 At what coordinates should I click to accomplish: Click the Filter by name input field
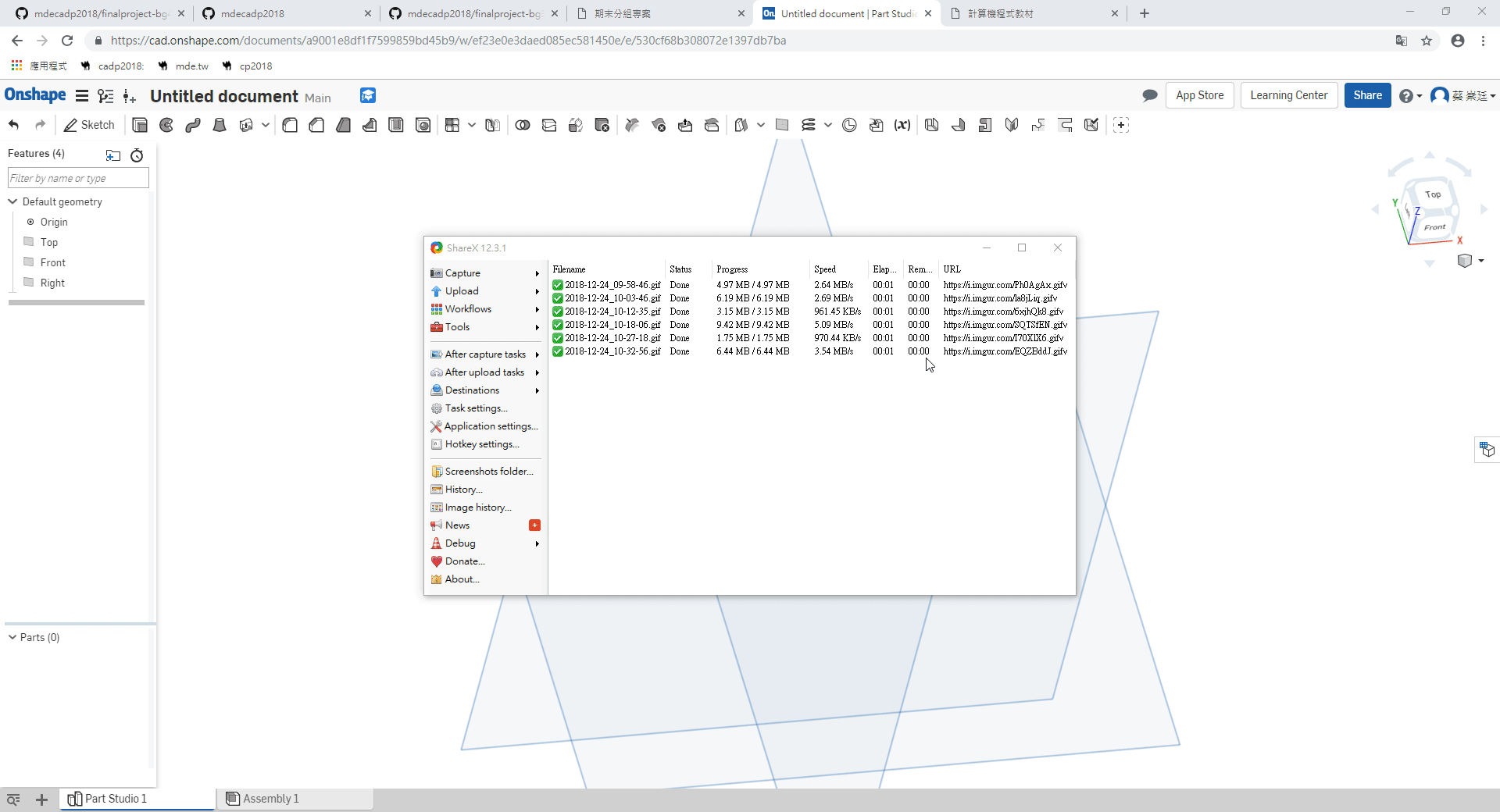78,178
